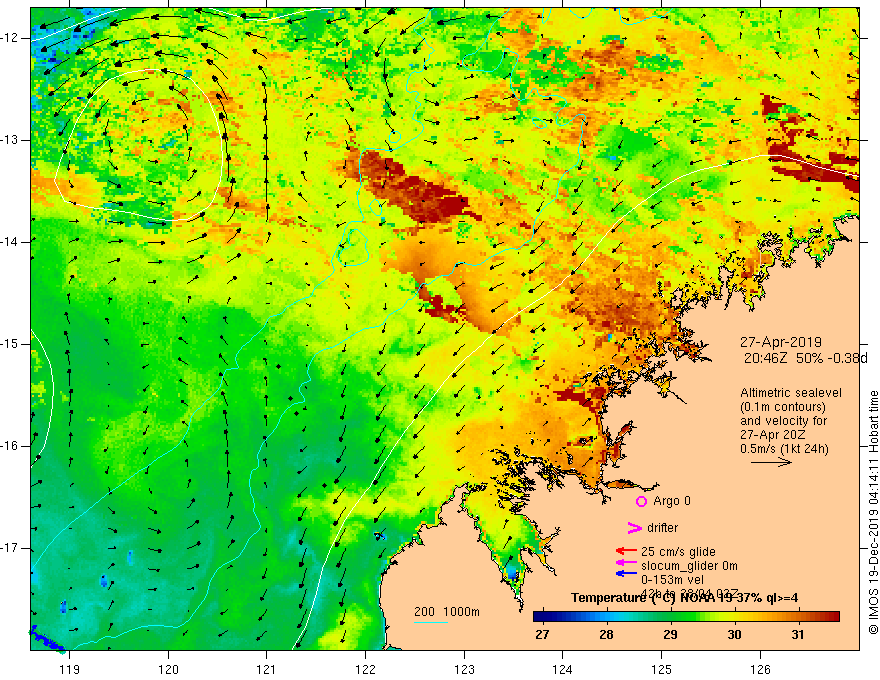Click the colorbar tick label 28
The image size is (880, 680).
[606, 635]
